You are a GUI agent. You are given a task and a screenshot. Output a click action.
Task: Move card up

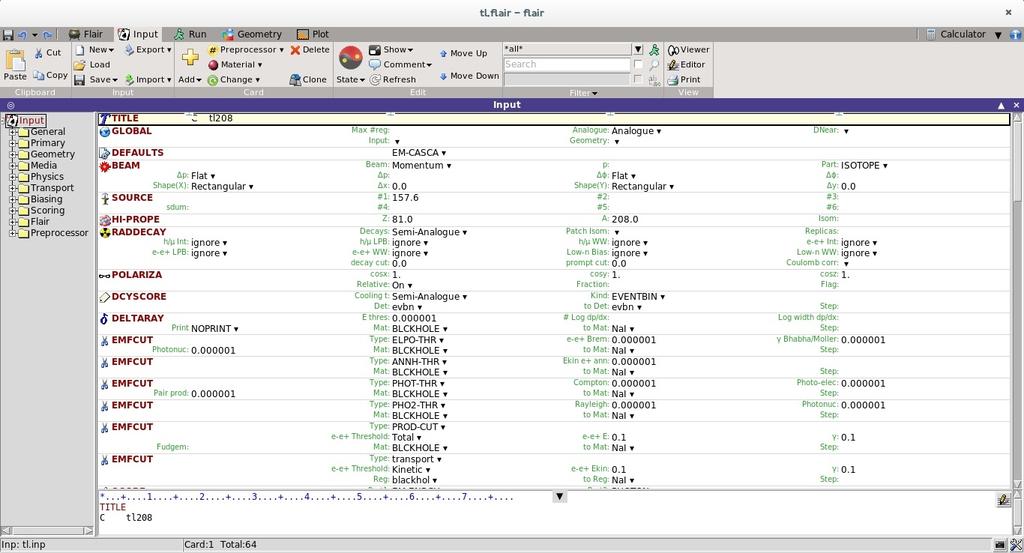tap(463, 54)
